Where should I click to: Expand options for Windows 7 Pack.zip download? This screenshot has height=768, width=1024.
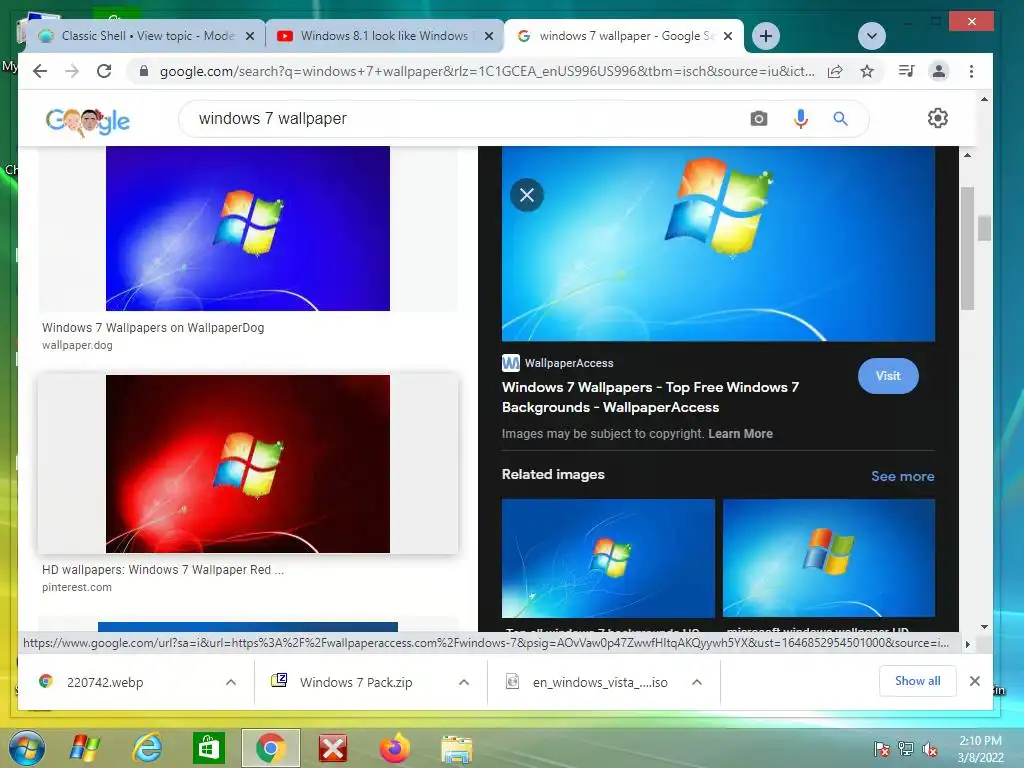464,682
